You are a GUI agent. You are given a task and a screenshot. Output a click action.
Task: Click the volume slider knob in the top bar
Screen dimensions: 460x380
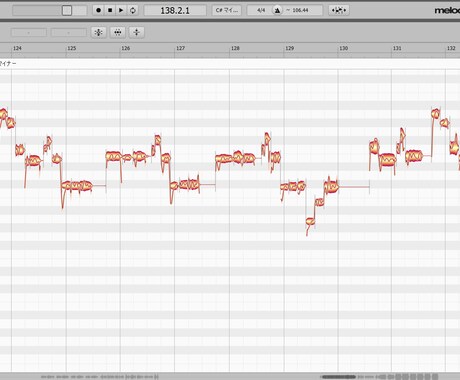coord(67,10)
